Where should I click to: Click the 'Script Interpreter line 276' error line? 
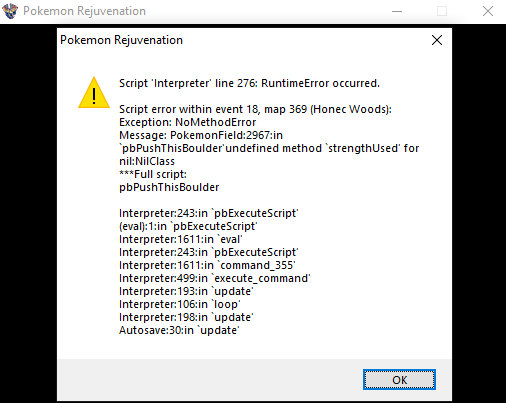[249, 83]
